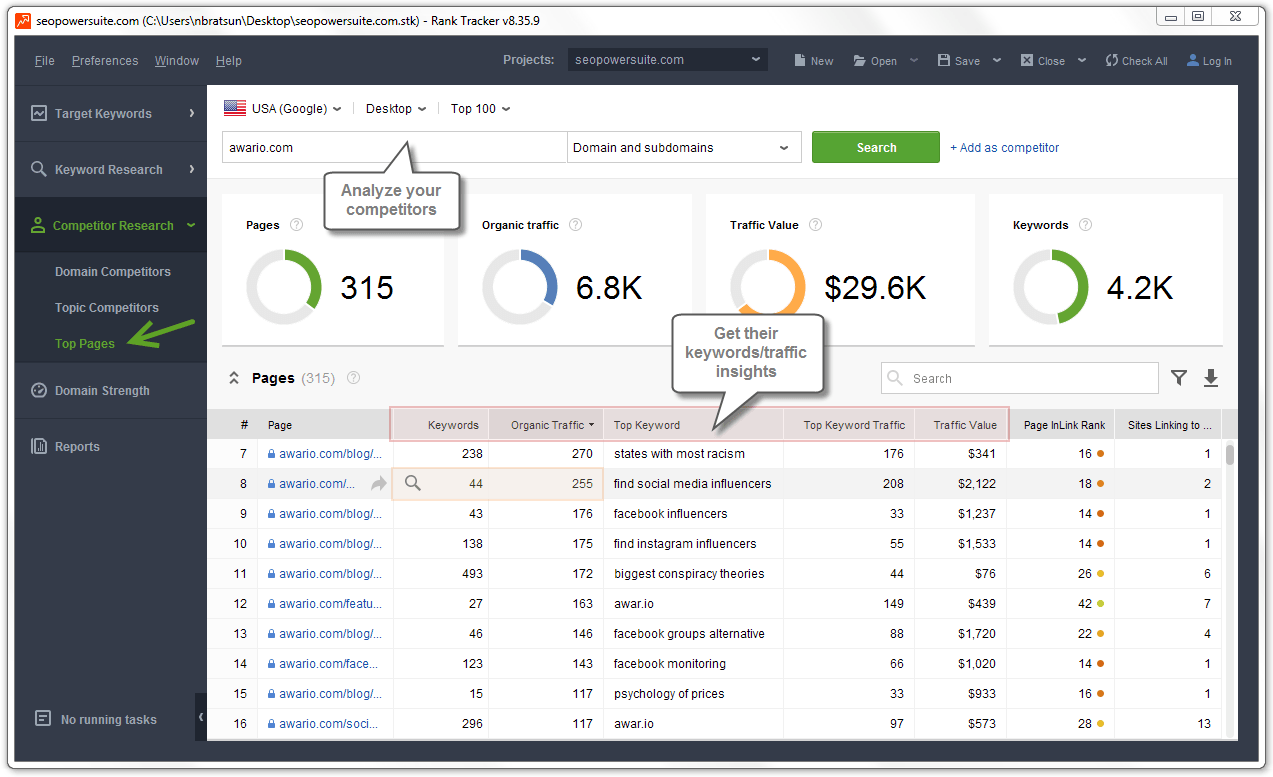The width and height of the screenshot is (1273, 777).
Task: Open the Help menu
Action: (x=229, y=60)
